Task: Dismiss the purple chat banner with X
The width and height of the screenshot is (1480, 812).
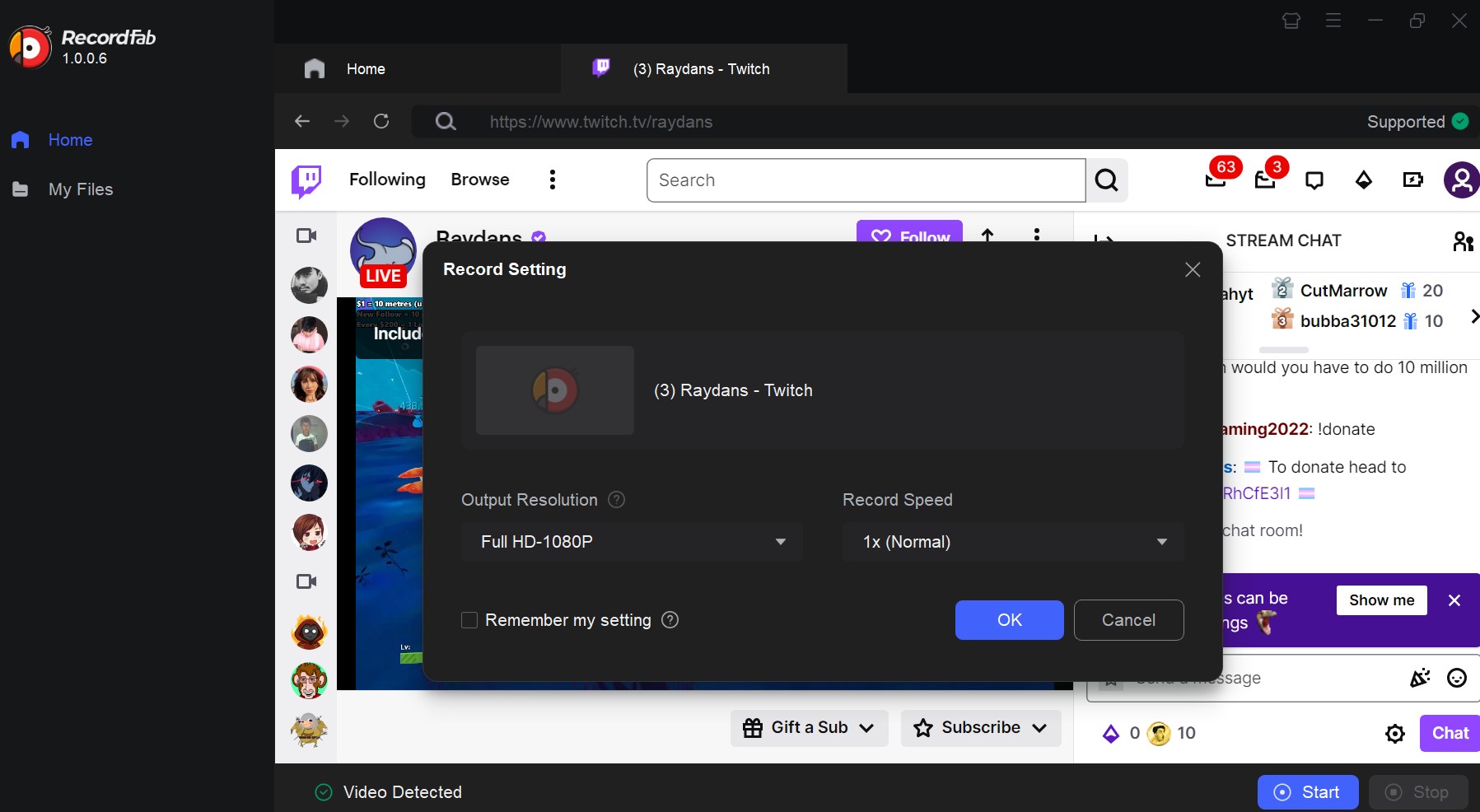Action: pos(1454,600)
